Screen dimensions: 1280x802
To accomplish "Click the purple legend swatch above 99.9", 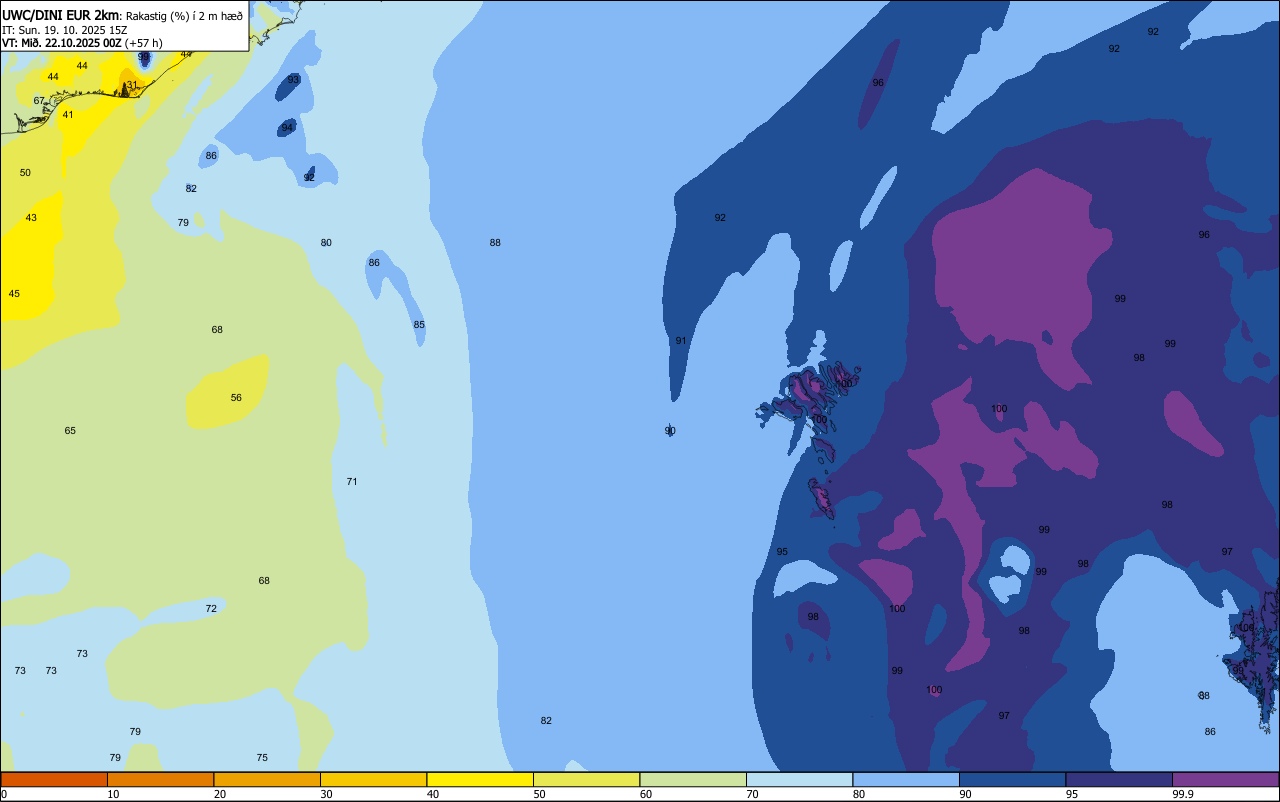I will pyautogui.click(x=1225, y=779).
